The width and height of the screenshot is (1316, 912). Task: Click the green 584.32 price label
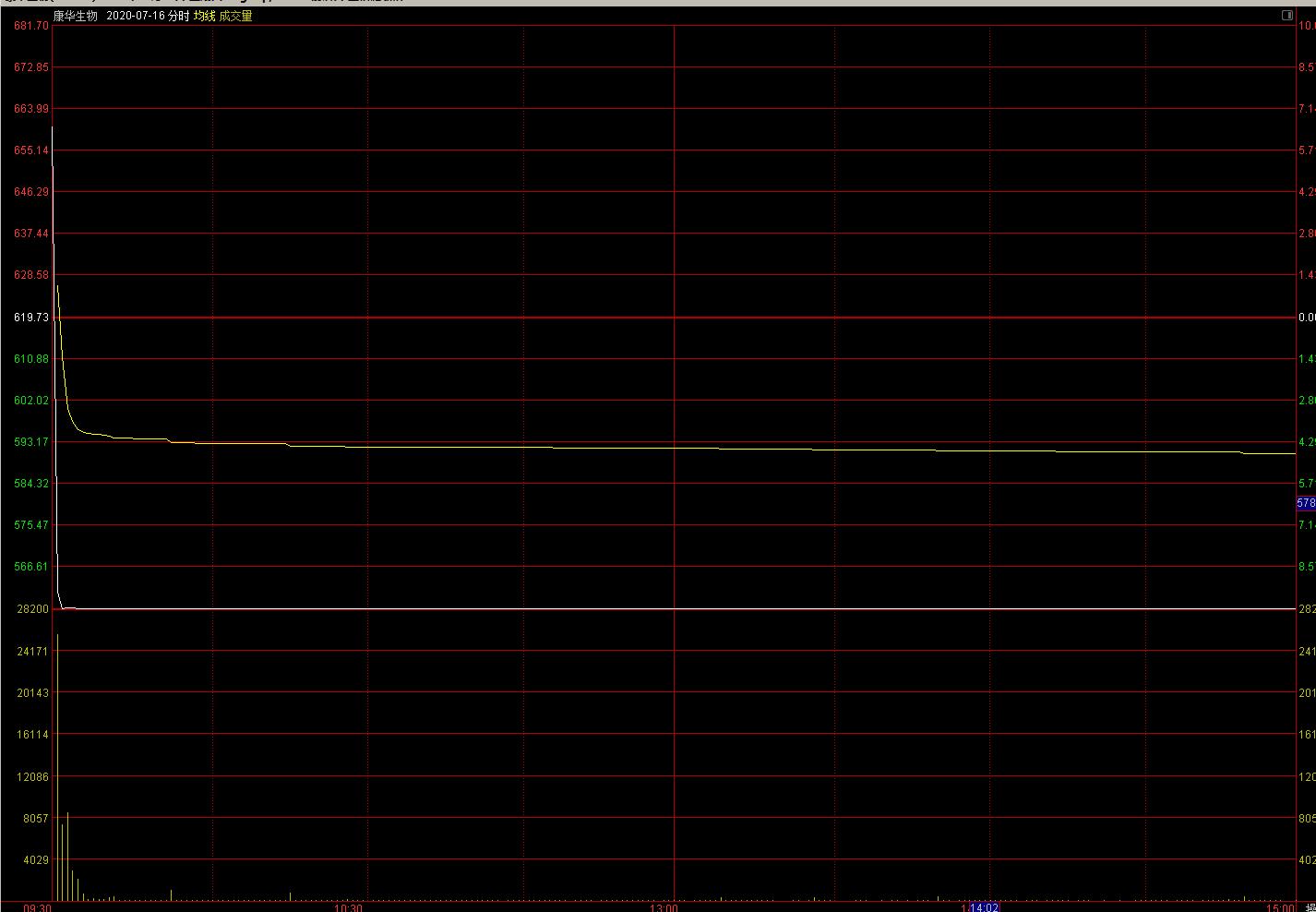pyautogui.click(x=31, y=484)
